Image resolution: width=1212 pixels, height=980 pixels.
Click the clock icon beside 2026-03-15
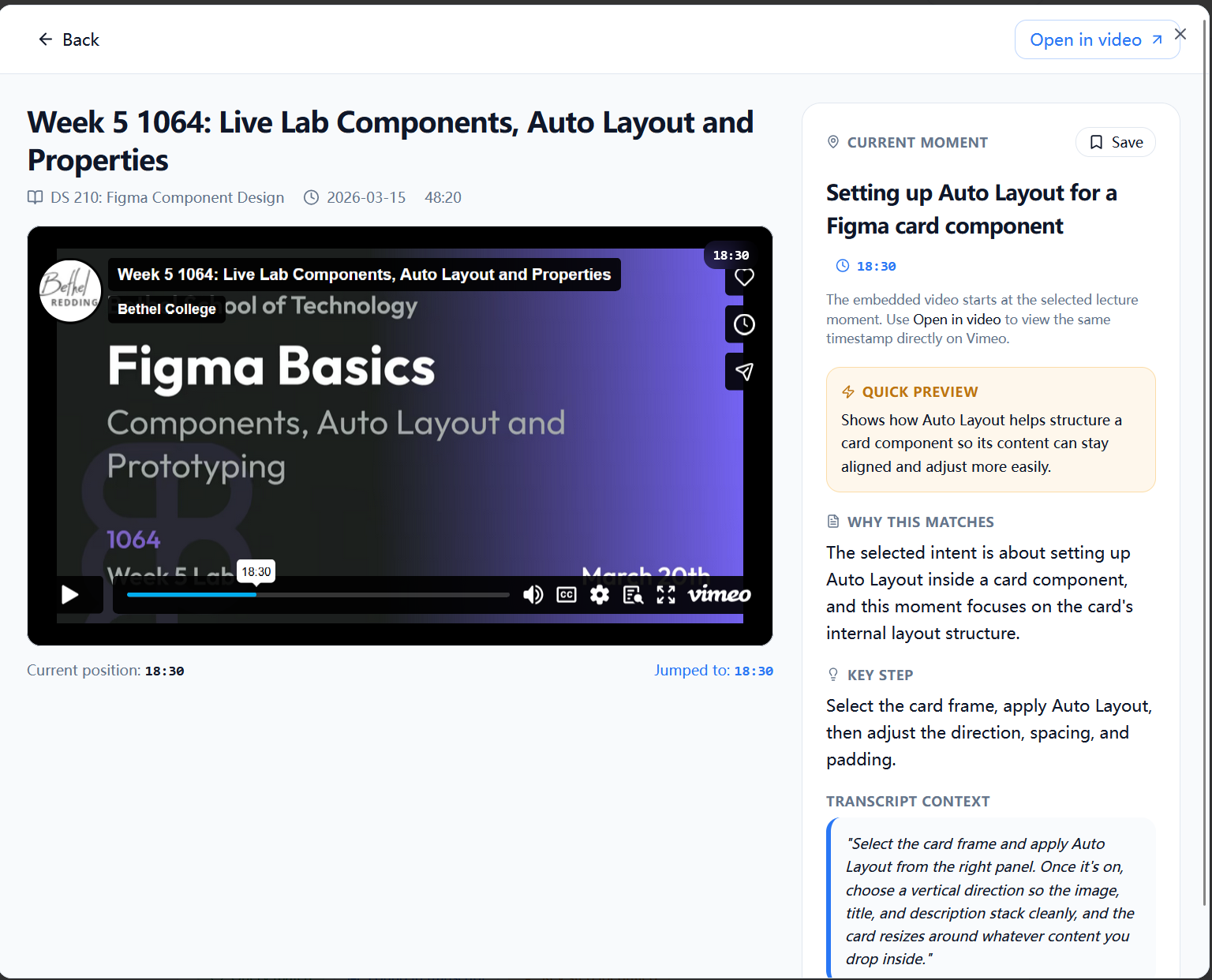(x=312, y=197)
